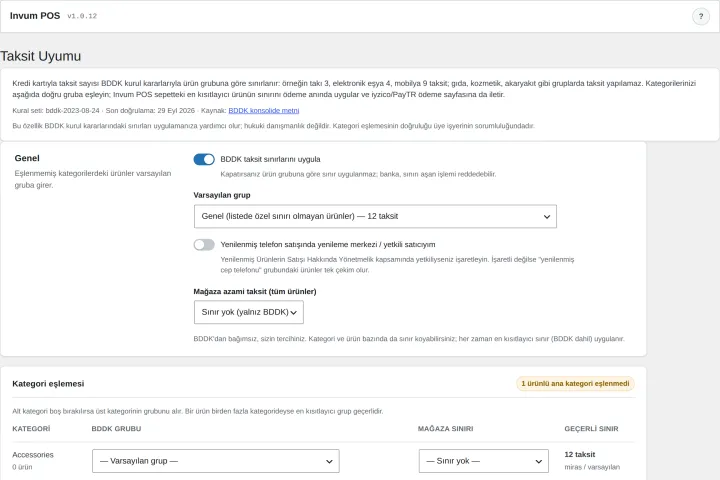Toggle BDDK taksit sınırlarını uygula switch
720x480 pixels.
click(204, 159)
